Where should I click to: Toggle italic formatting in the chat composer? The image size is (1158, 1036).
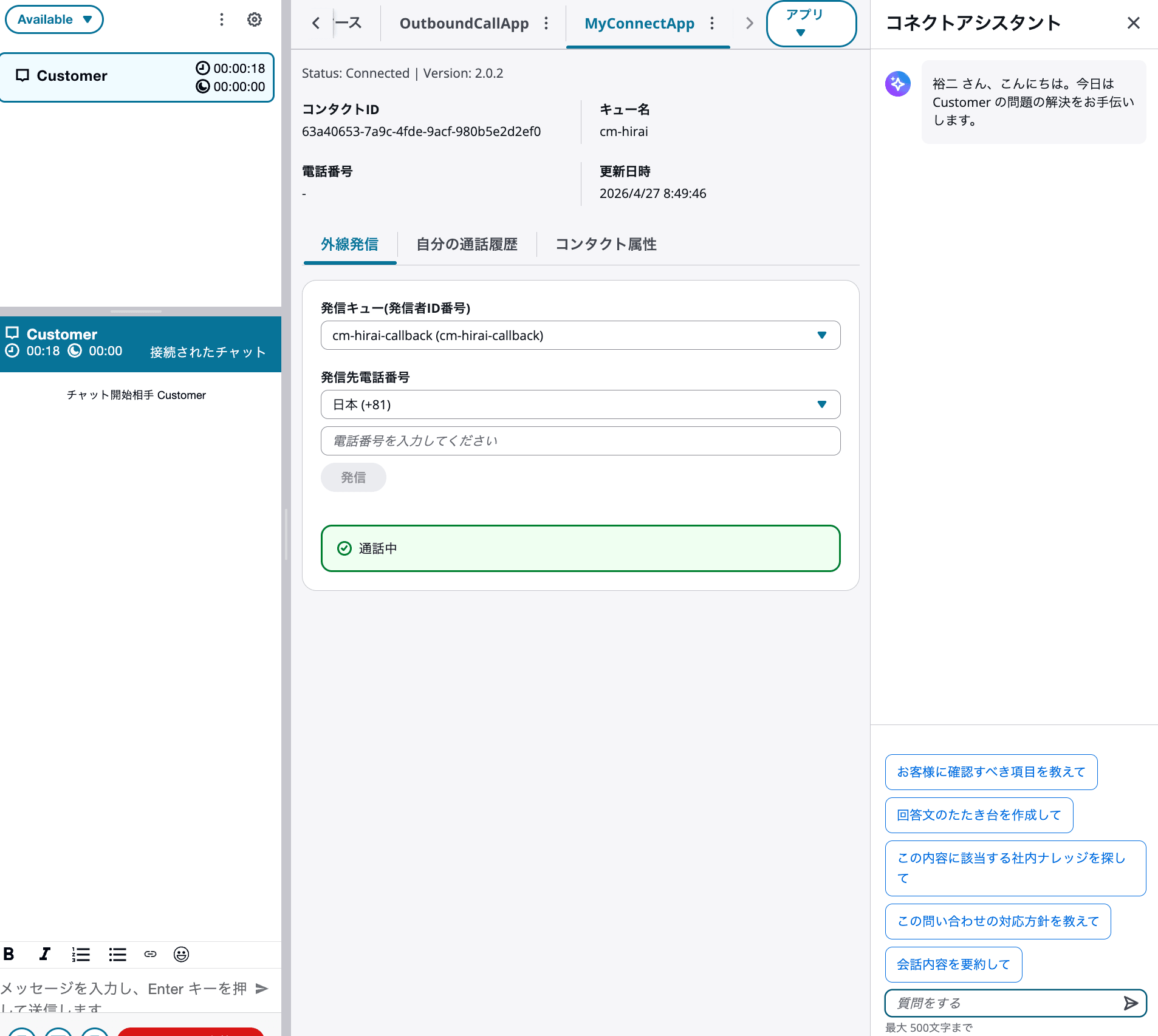click(x=44, y=954)
